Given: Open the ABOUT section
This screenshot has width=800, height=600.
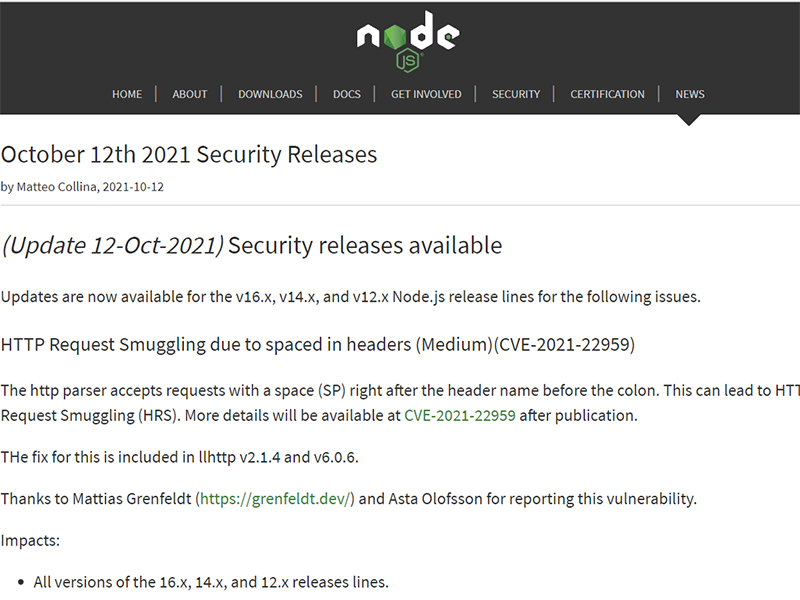Looking at the screenshot, I should [x=190, y=94].
